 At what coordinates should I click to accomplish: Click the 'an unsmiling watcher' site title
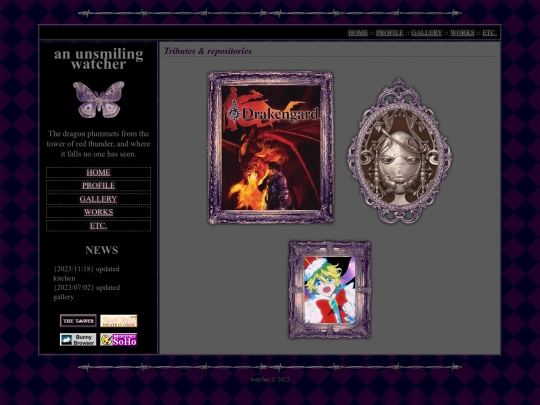point(98,59)
